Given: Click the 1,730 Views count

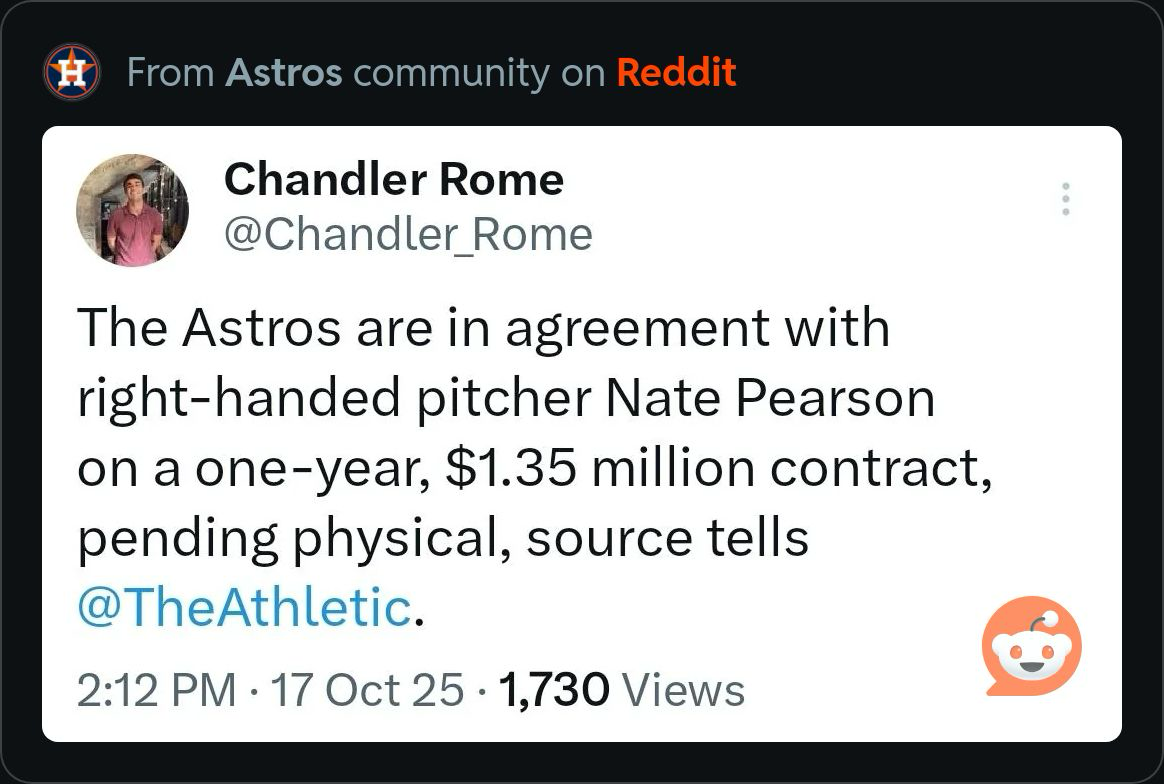Looking at the screenshot, I should click(x=620, y=690).
